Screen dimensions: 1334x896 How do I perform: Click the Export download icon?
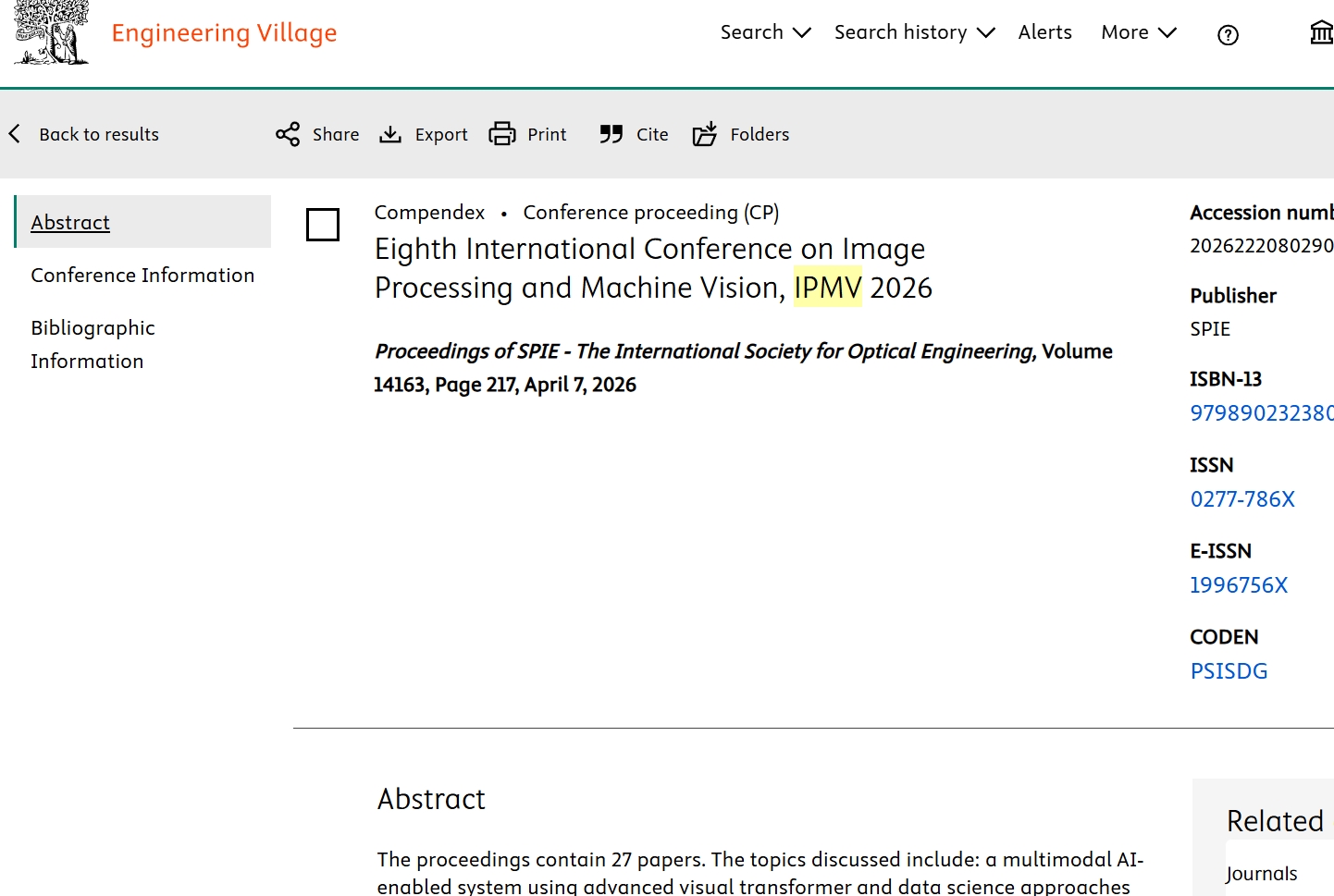390,135
